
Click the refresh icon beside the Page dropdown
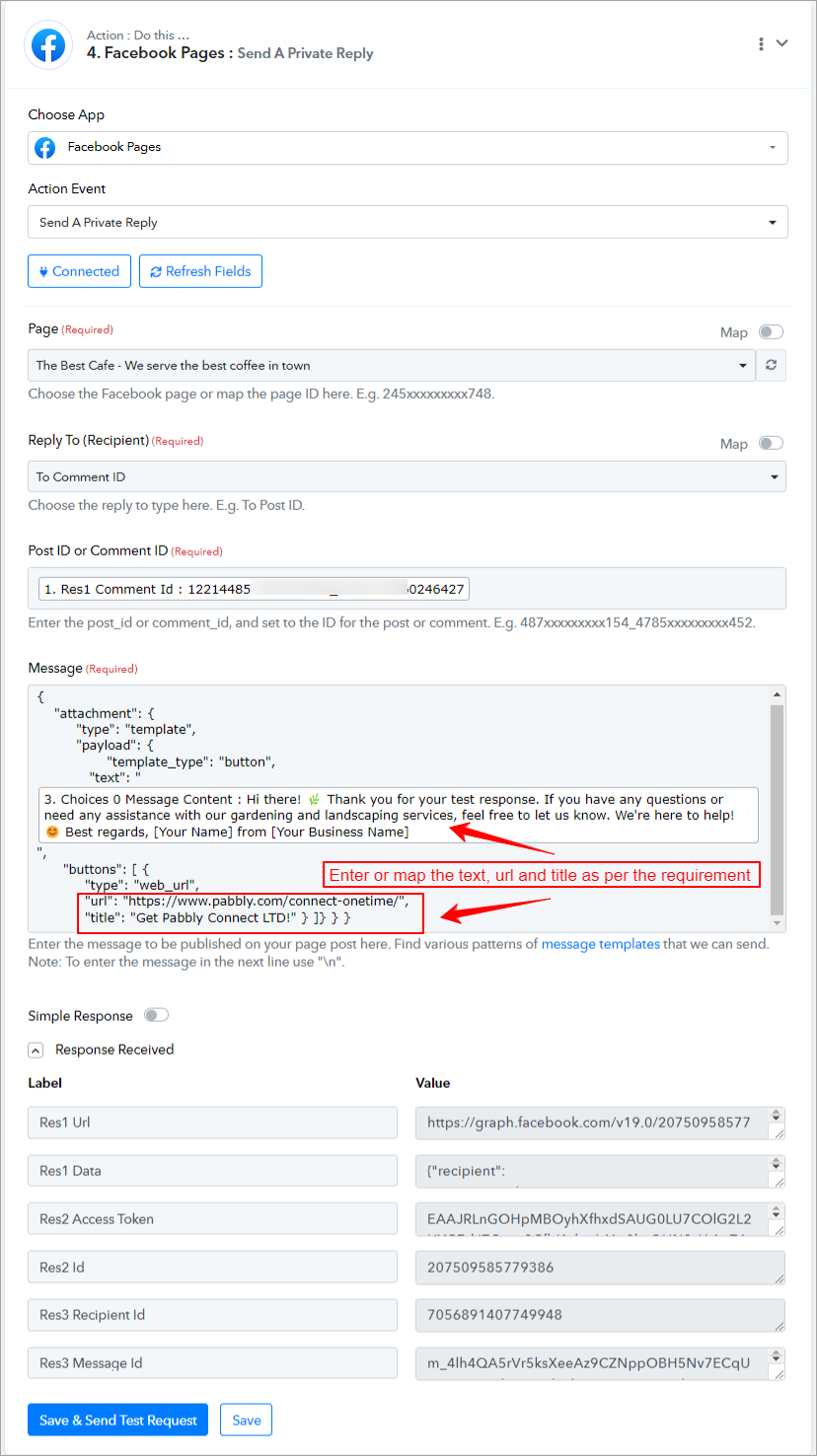[x=772, y=365]
